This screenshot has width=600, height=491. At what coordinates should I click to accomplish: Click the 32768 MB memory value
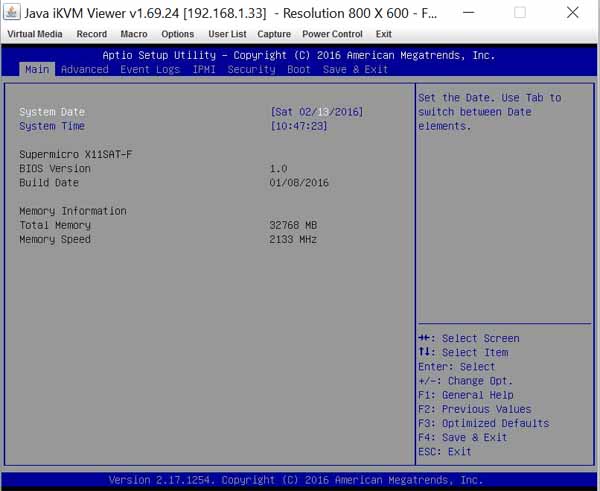click(293, 225)
